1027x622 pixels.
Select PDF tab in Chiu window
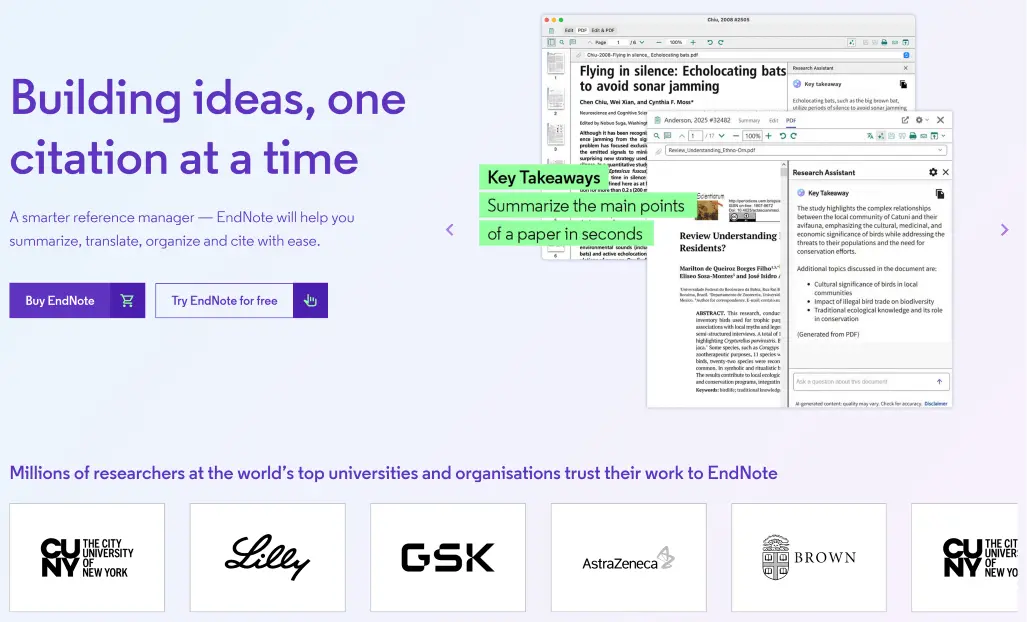[582, 30]
